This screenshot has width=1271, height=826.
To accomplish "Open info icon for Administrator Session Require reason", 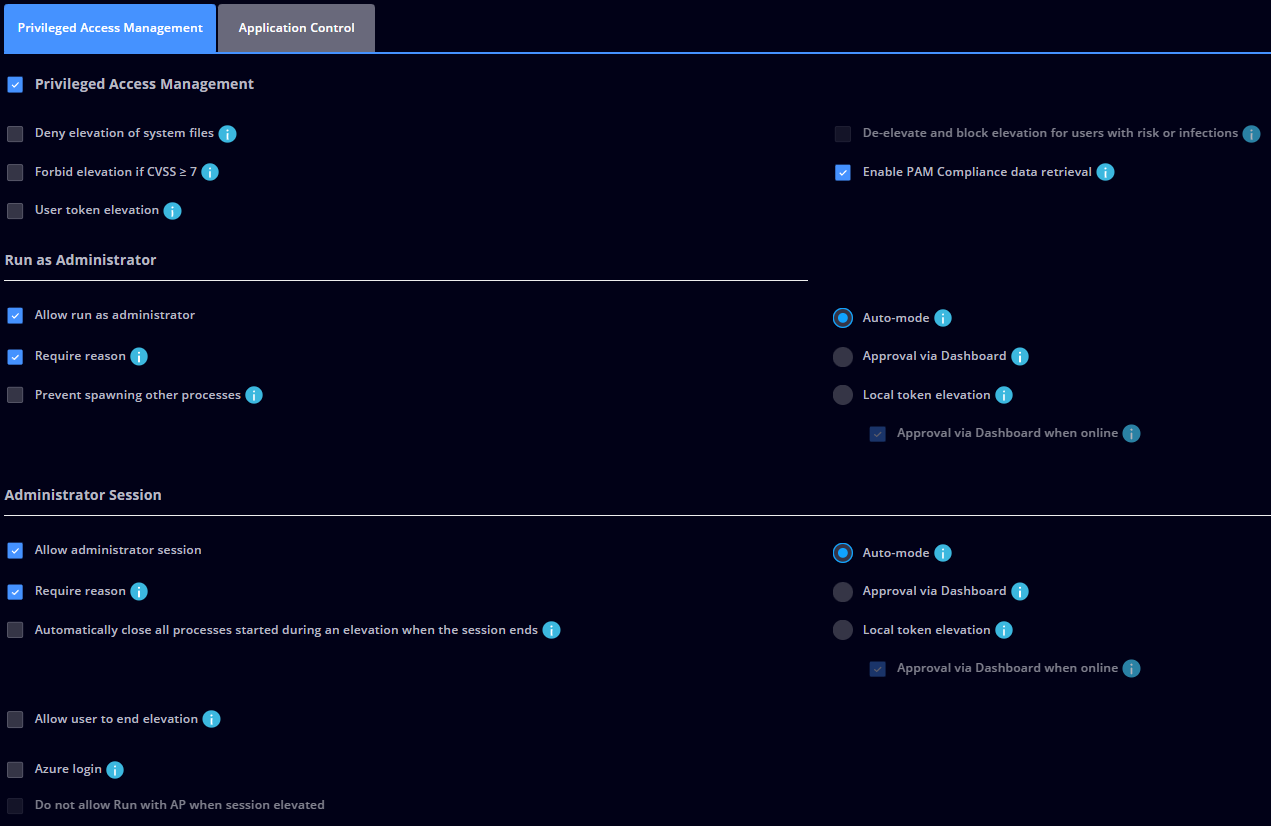I will (139, 591).
